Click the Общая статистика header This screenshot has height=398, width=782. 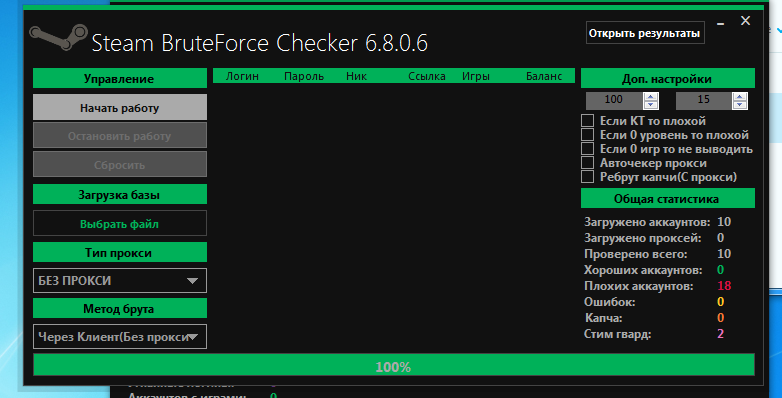(667, 198)
